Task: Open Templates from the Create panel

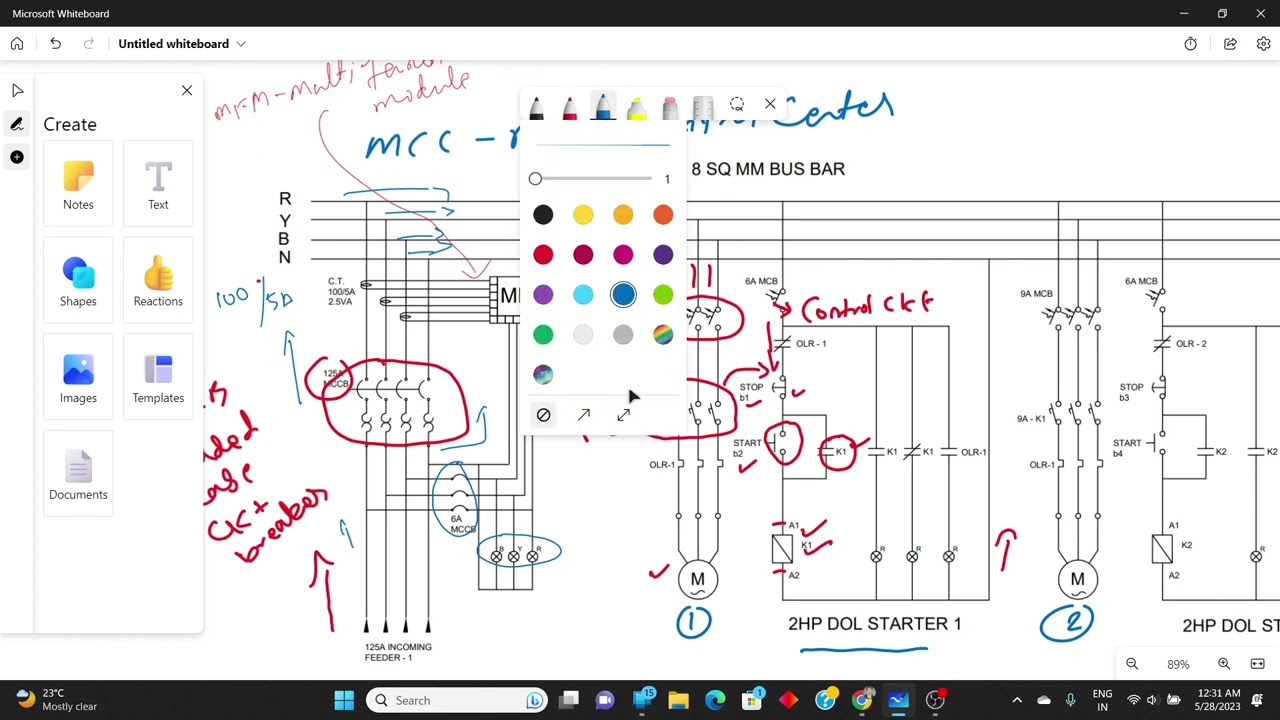Action: click(x=158, y=377)
